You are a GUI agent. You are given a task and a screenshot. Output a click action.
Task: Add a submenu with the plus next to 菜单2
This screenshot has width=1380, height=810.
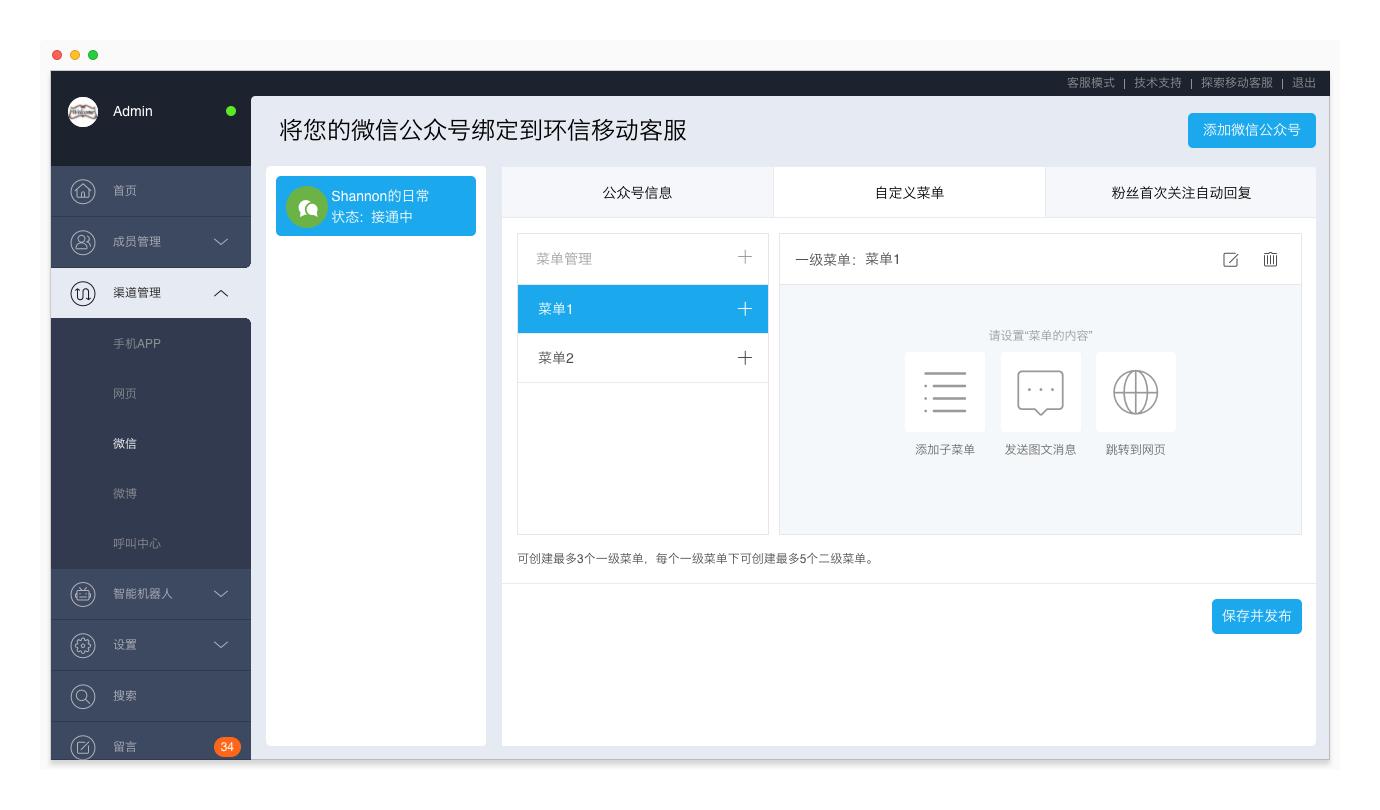coord(743,357)
